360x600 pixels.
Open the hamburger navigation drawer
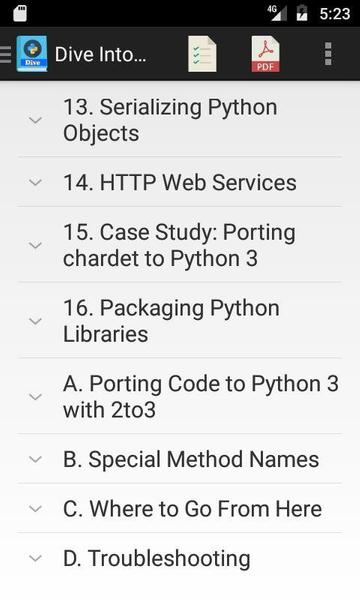(5, 54)
